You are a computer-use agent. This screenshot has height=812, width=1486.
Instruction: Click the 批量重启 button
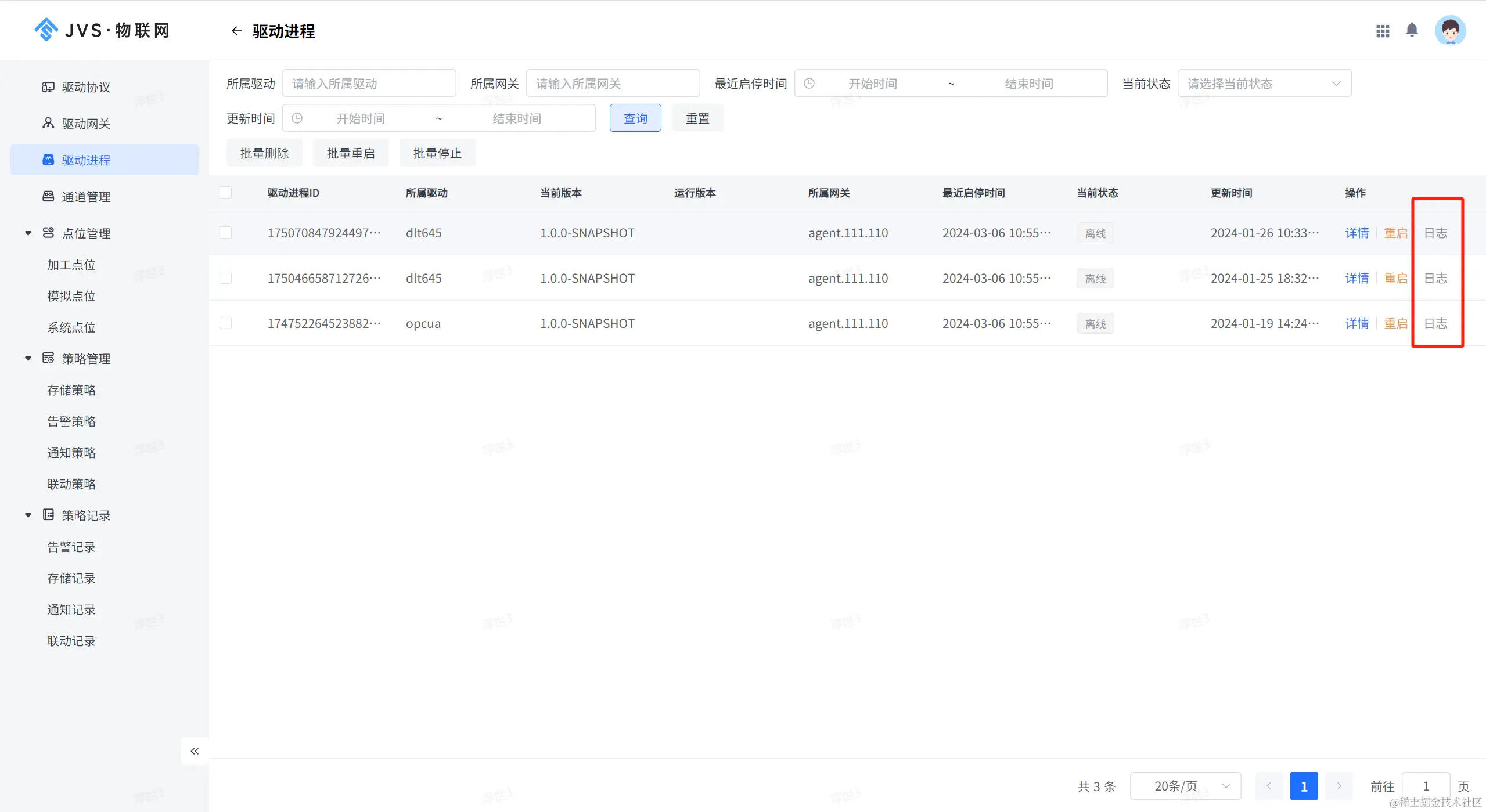[x=350, y=153]
